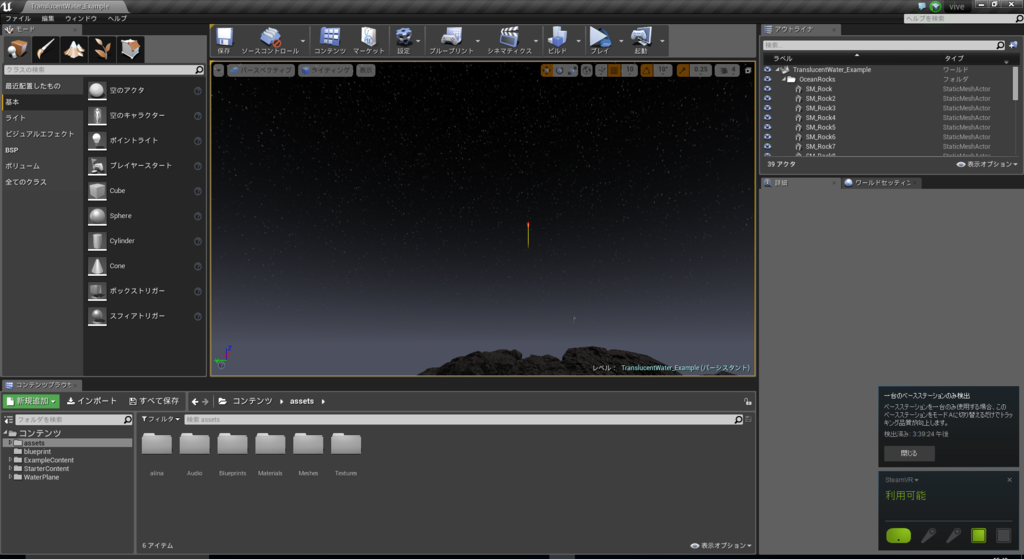Click the Launch (起動) toolbar icon

click(x=641, y=37)
